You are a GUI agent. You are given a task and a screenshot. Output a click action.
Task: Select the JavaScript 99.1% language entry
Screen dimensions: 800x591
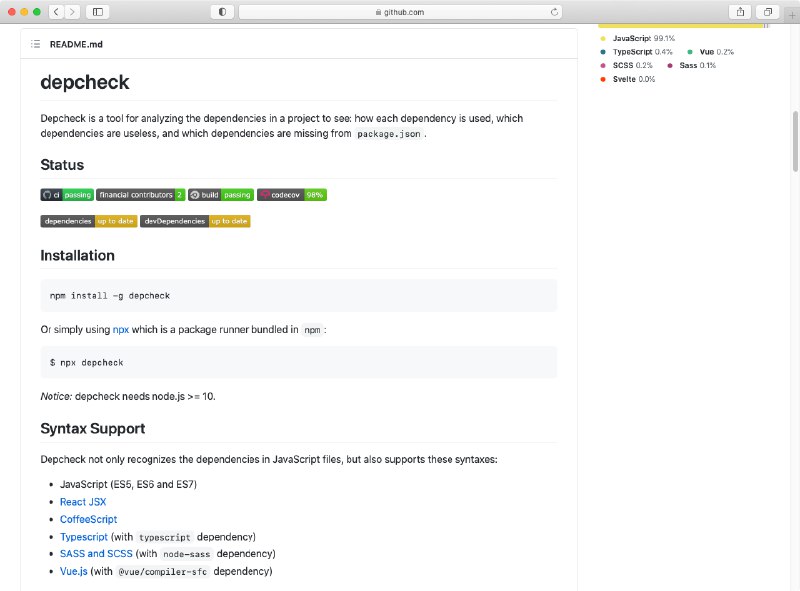tap(638, 38)
